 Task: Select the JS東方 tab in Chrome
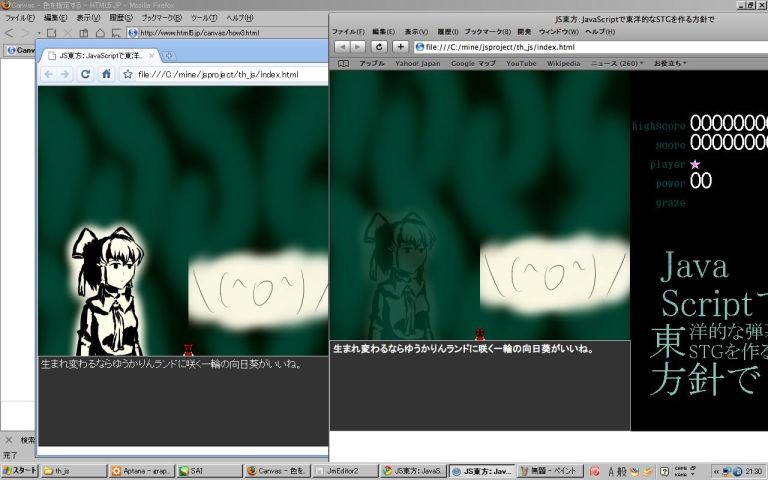pos(100,56)
